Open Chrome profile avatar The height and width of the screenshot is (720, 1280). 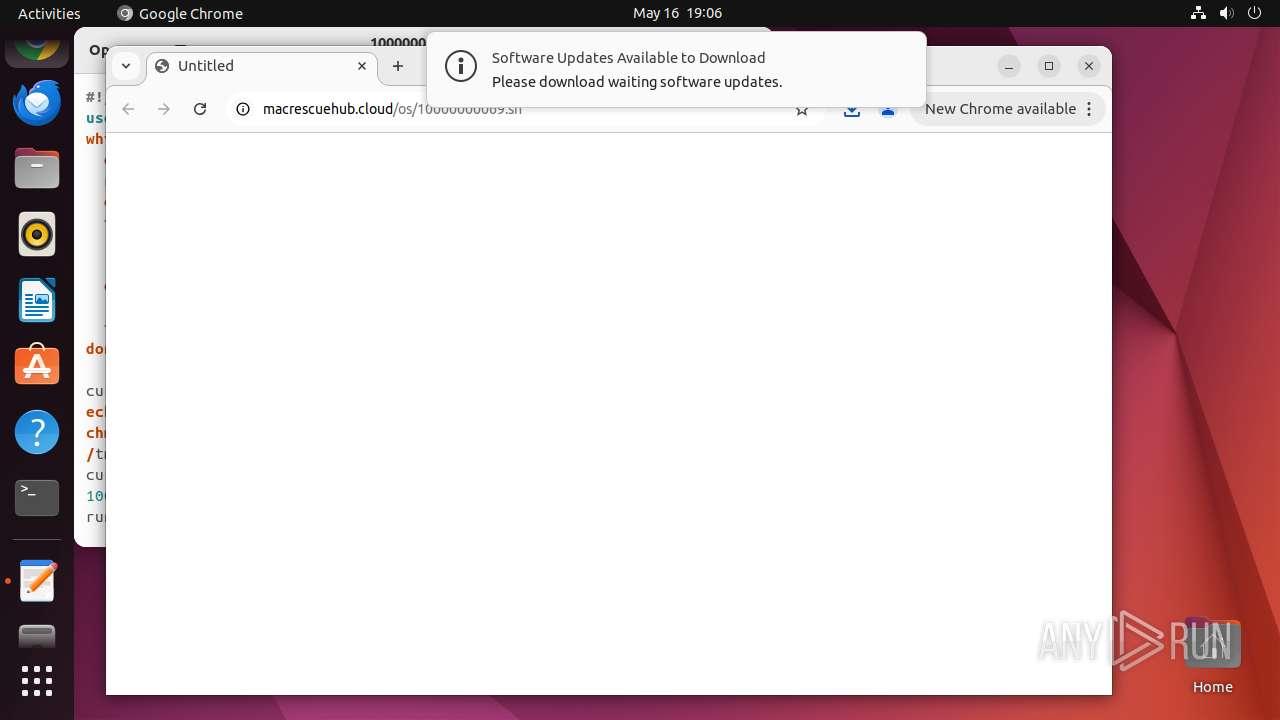pos(888,110)
